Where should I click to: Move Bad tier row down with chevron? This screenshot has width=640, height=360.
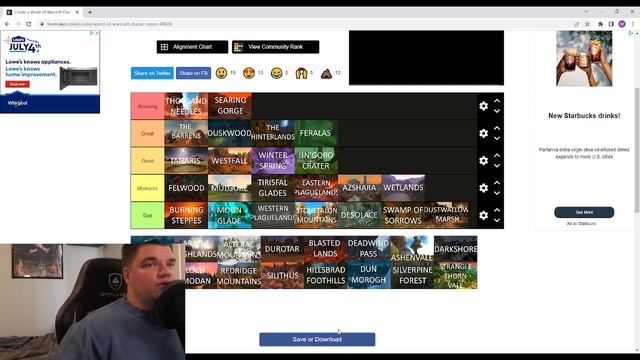(497, 220)
